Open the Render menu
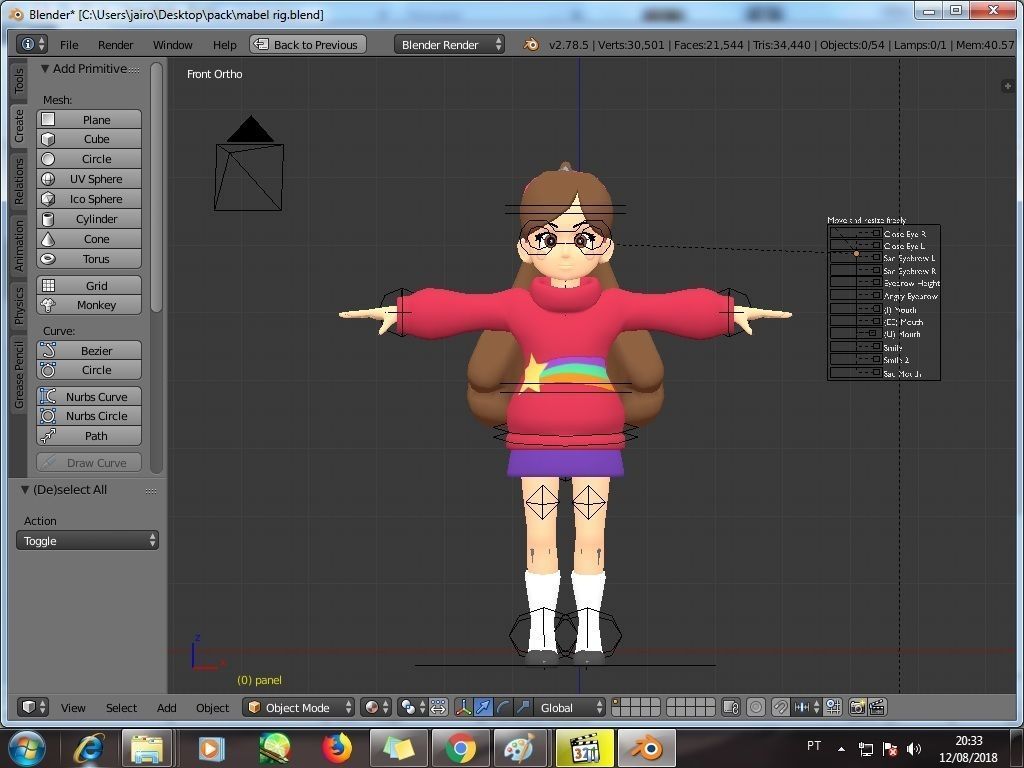 (116, 44)
